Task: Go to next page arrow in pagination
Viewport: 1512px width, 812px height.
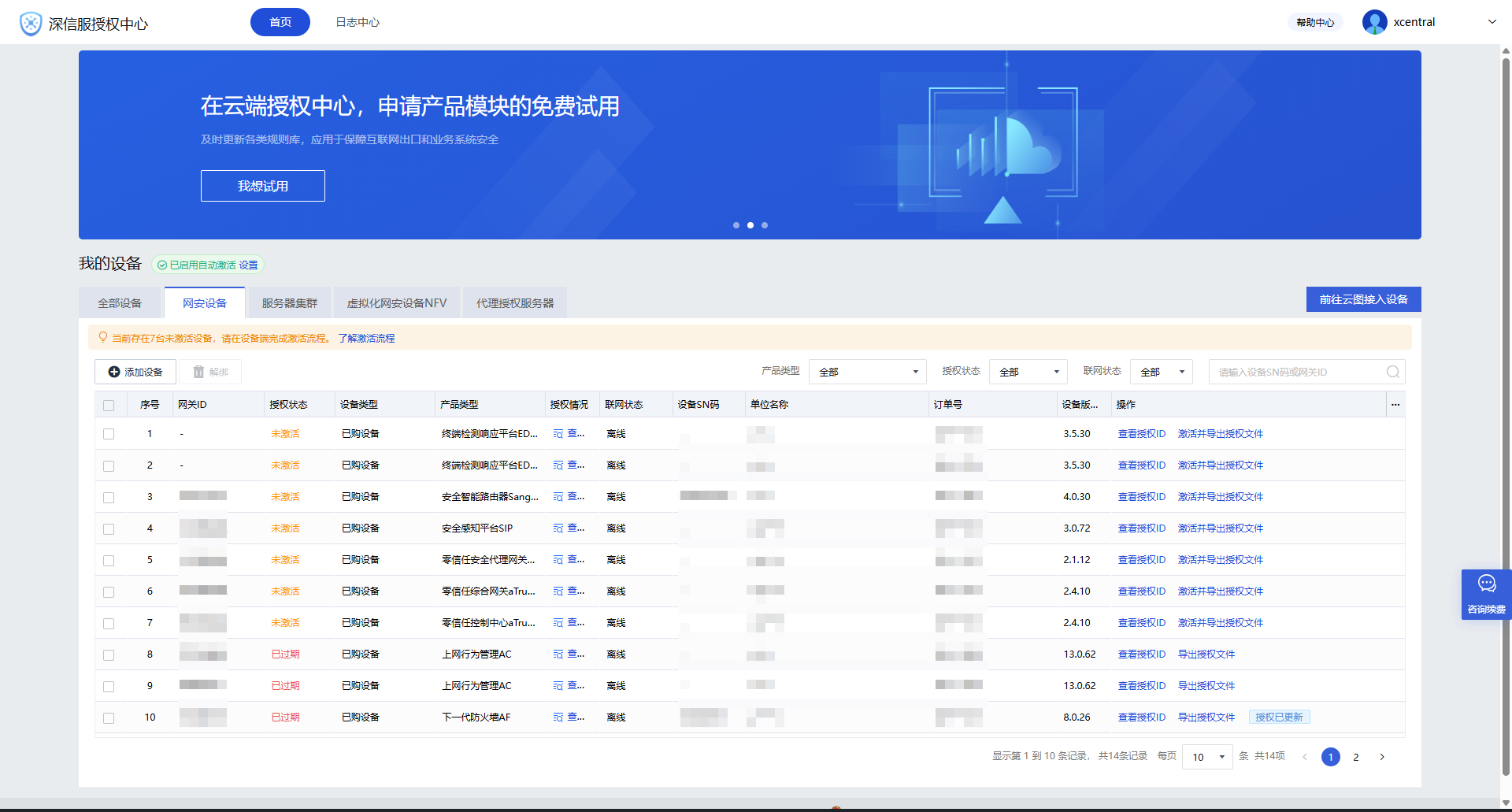Action: click(1382, 757)
